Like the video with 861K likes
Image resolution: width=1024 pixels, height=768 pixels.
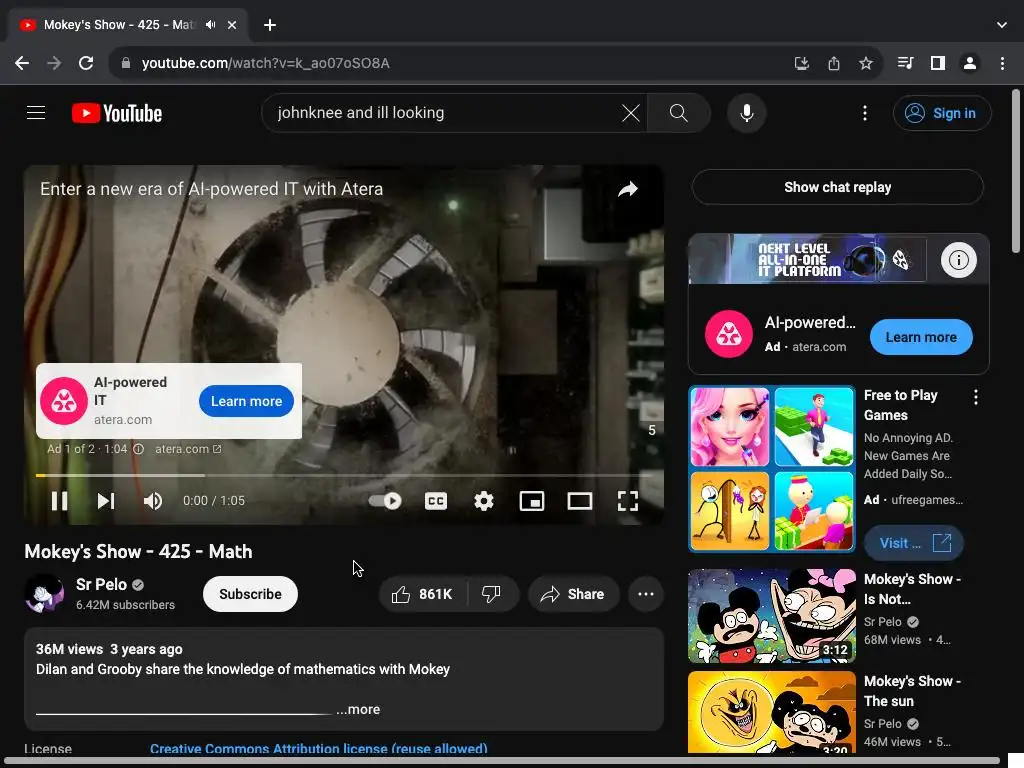pyautogui.click(x=423, y=594)
